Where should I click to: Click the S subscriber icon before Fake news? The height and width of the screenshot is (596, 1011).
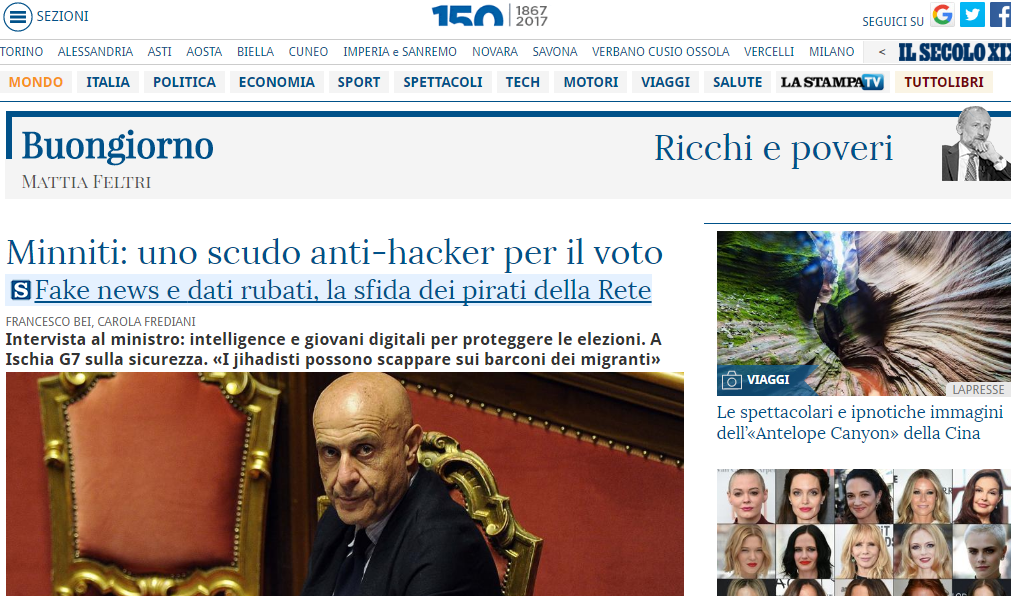21,290
